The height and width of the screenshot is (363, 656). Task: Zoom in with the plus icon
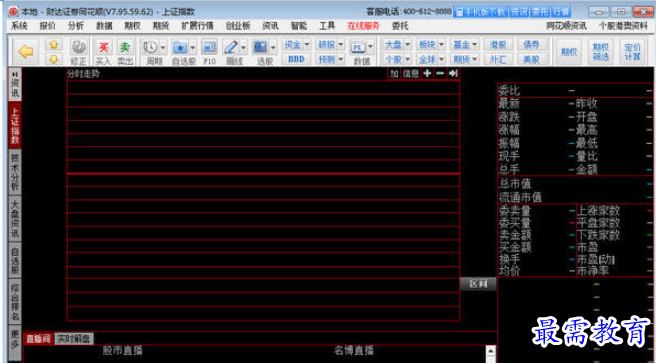pyautogui.click(x=427, y=74)
